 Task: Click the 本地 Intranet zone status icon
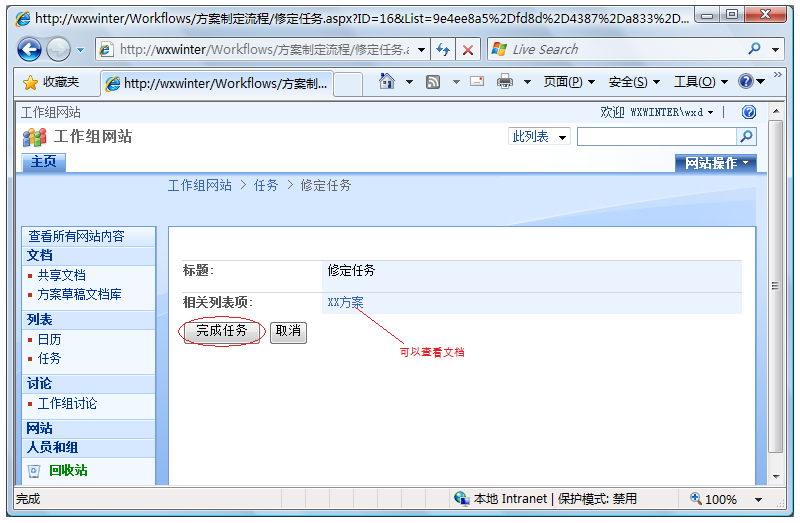461,499
